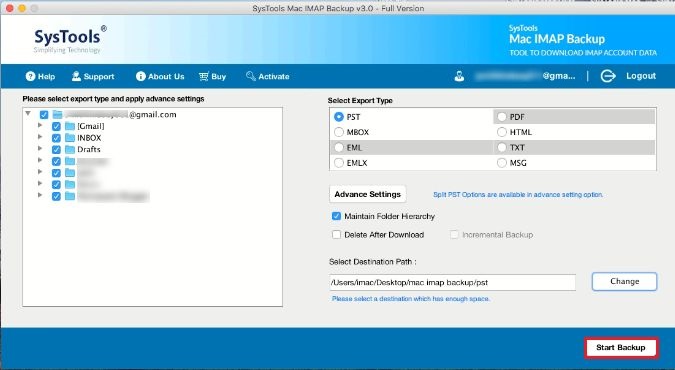Click the SysTools logo
The height and width of the screenshot is (370, 675).
(70, 39)
